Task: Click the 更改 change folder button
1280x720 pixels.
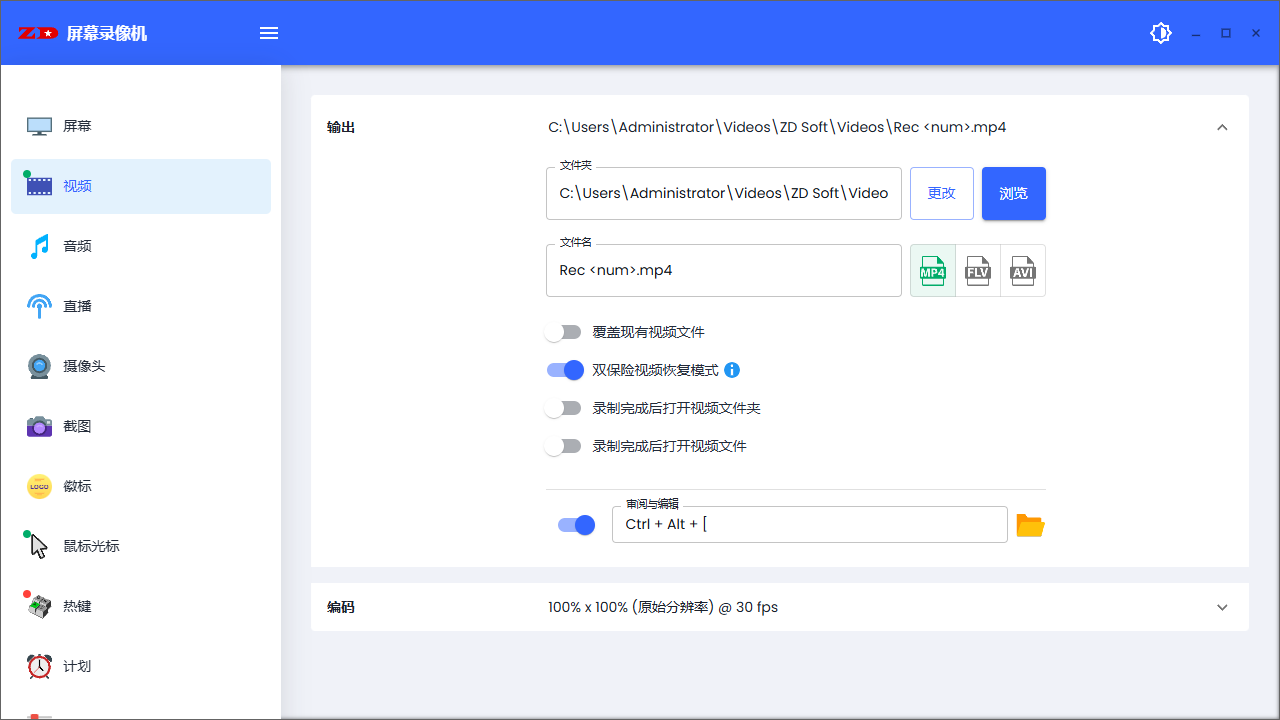Action: coord(941,193)
